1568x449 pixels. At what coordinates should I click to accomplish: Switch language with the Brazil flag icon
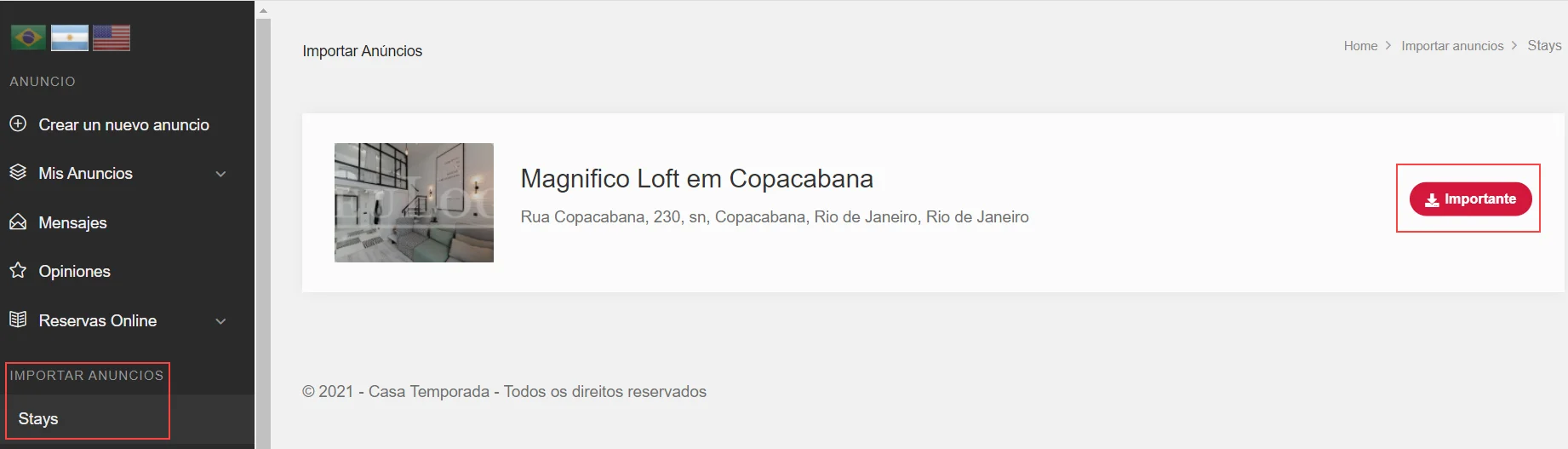click(28, 37)
